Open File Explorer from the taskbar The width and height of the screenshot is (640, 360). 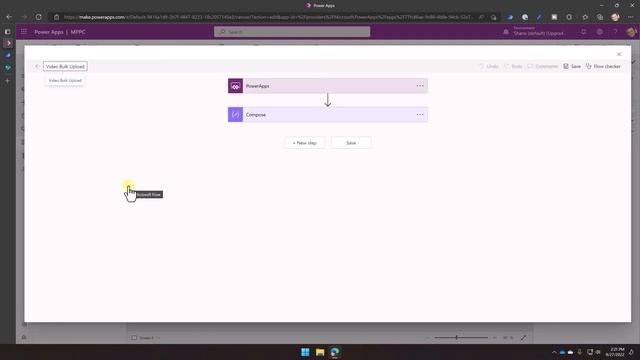320,352
